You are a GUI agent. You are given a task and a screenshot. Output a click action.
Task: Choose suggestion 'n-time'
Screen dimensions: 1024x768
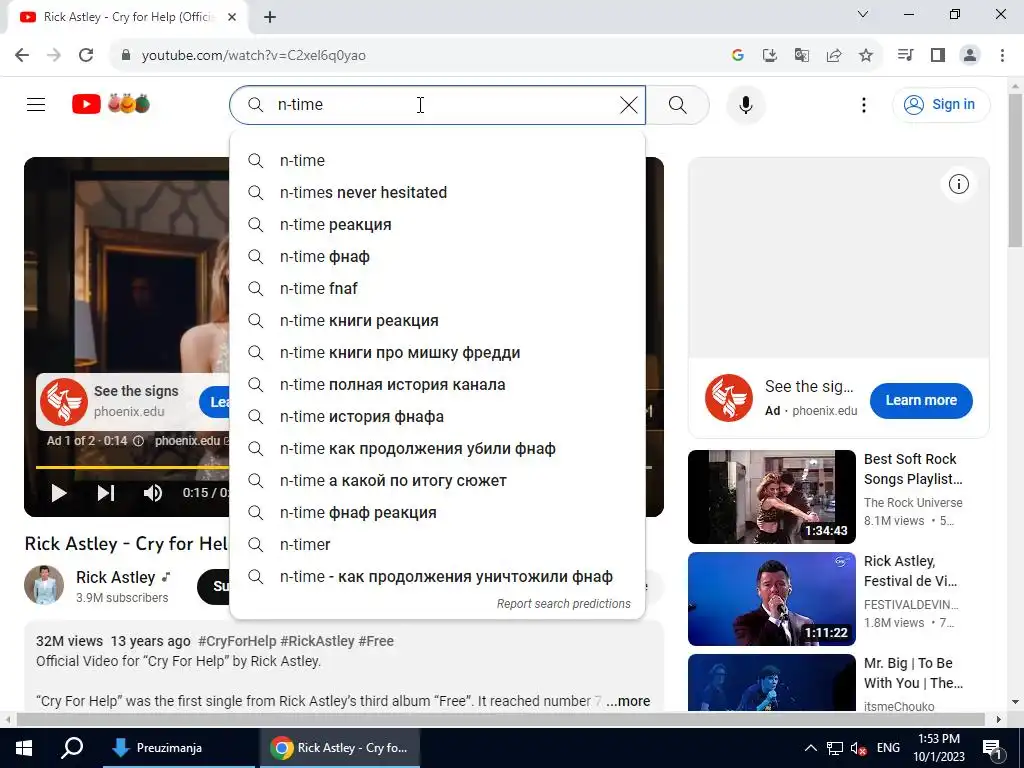[x=438, y=161]
